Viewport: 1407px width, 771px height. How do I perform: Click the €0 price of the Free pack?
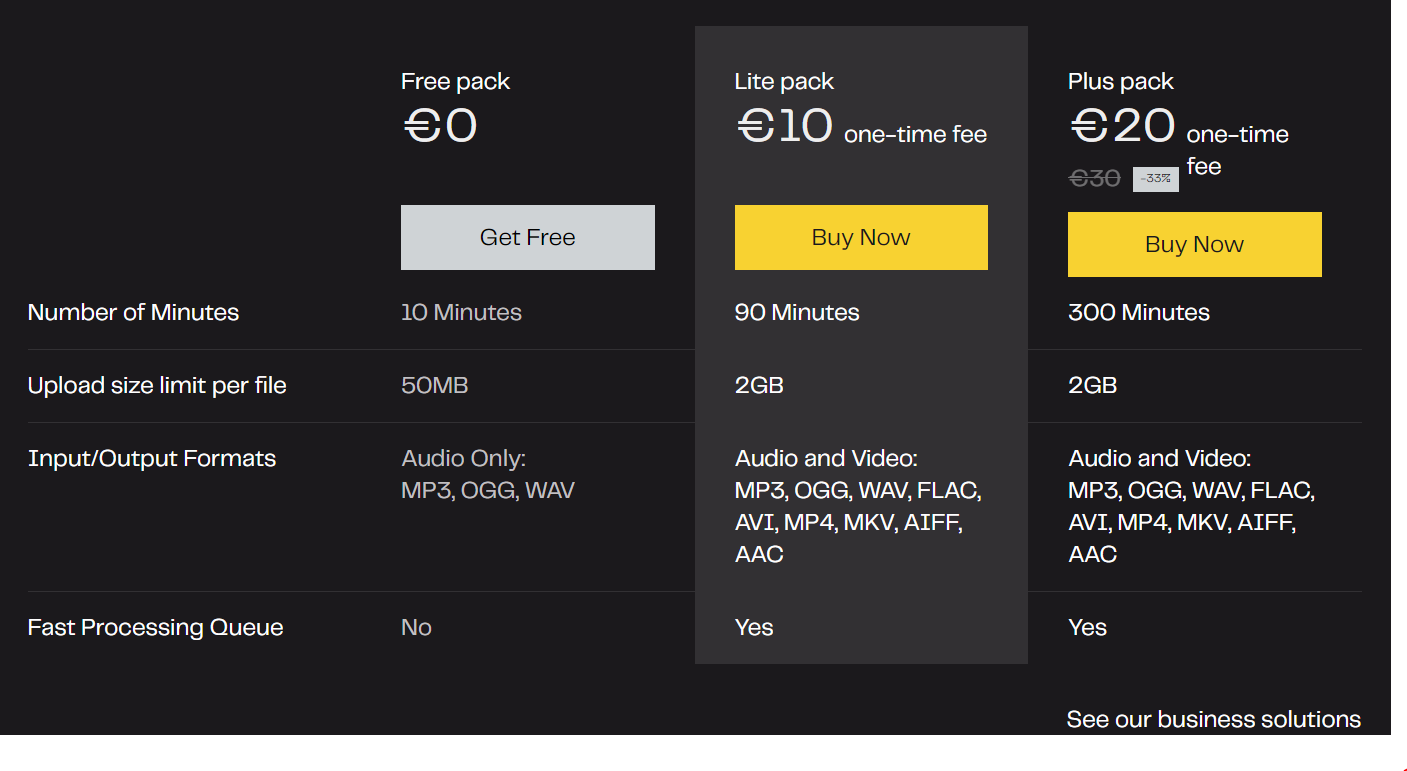click(x=440, y=126)
